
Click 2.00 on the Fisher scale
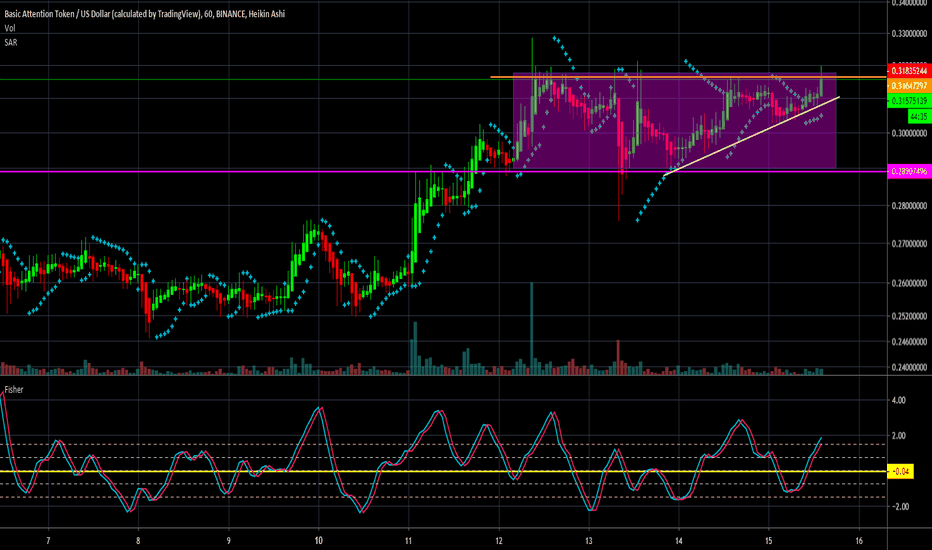[x=898, y=436]
